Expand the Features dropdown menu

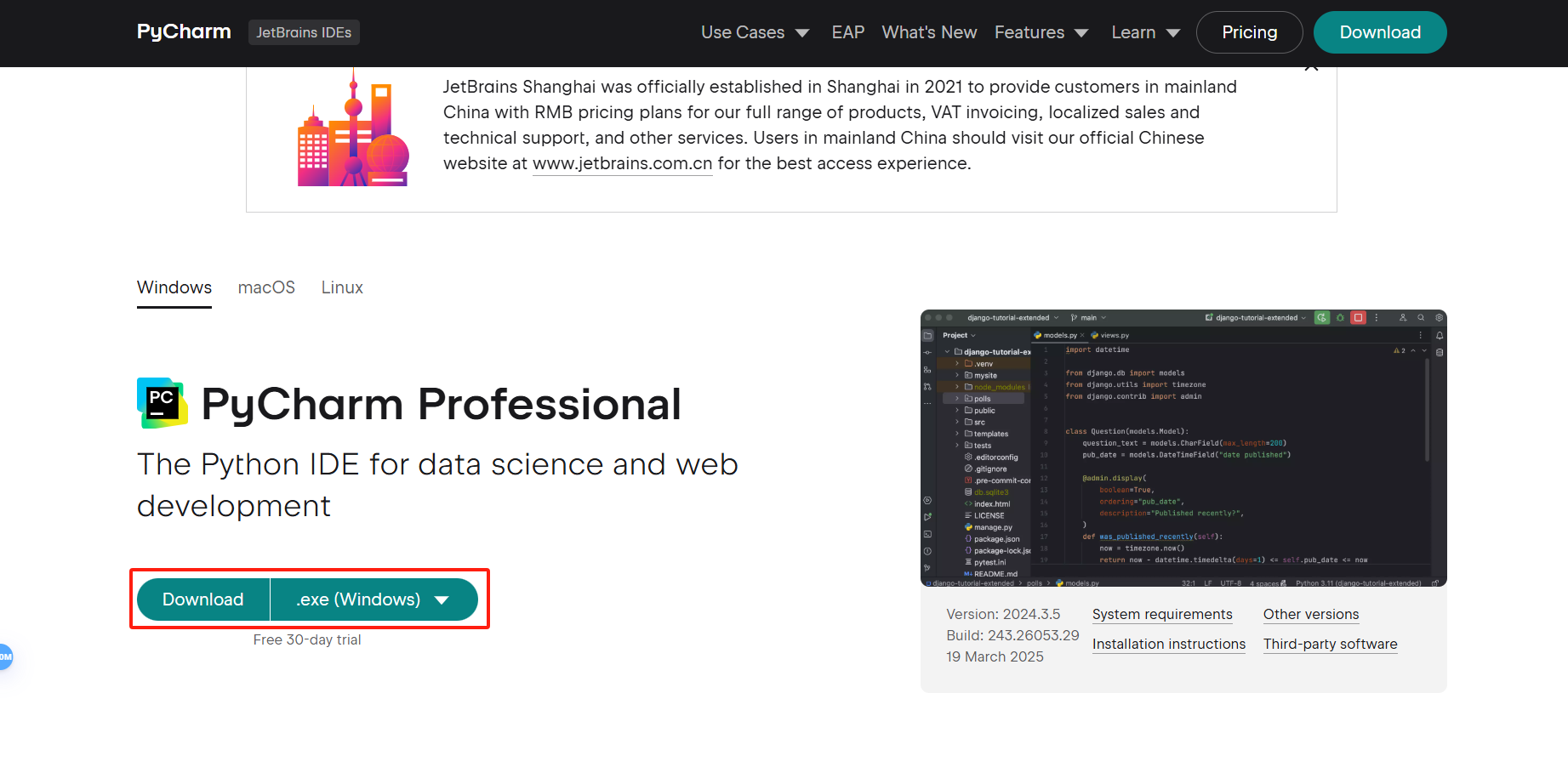coord(1041,32)
